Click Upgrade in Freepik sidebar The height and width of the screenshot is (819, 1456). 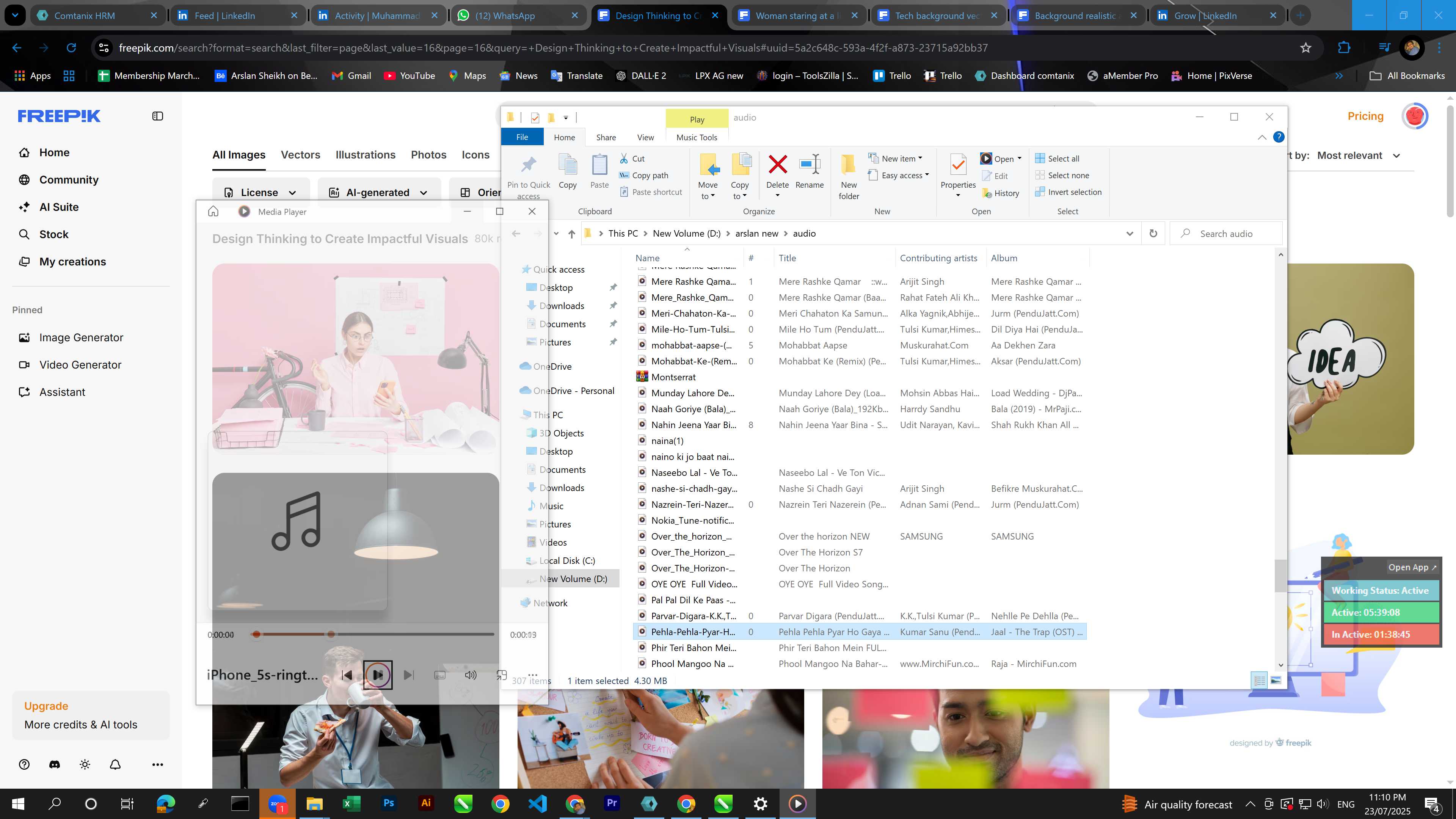[x=46, y=706]
